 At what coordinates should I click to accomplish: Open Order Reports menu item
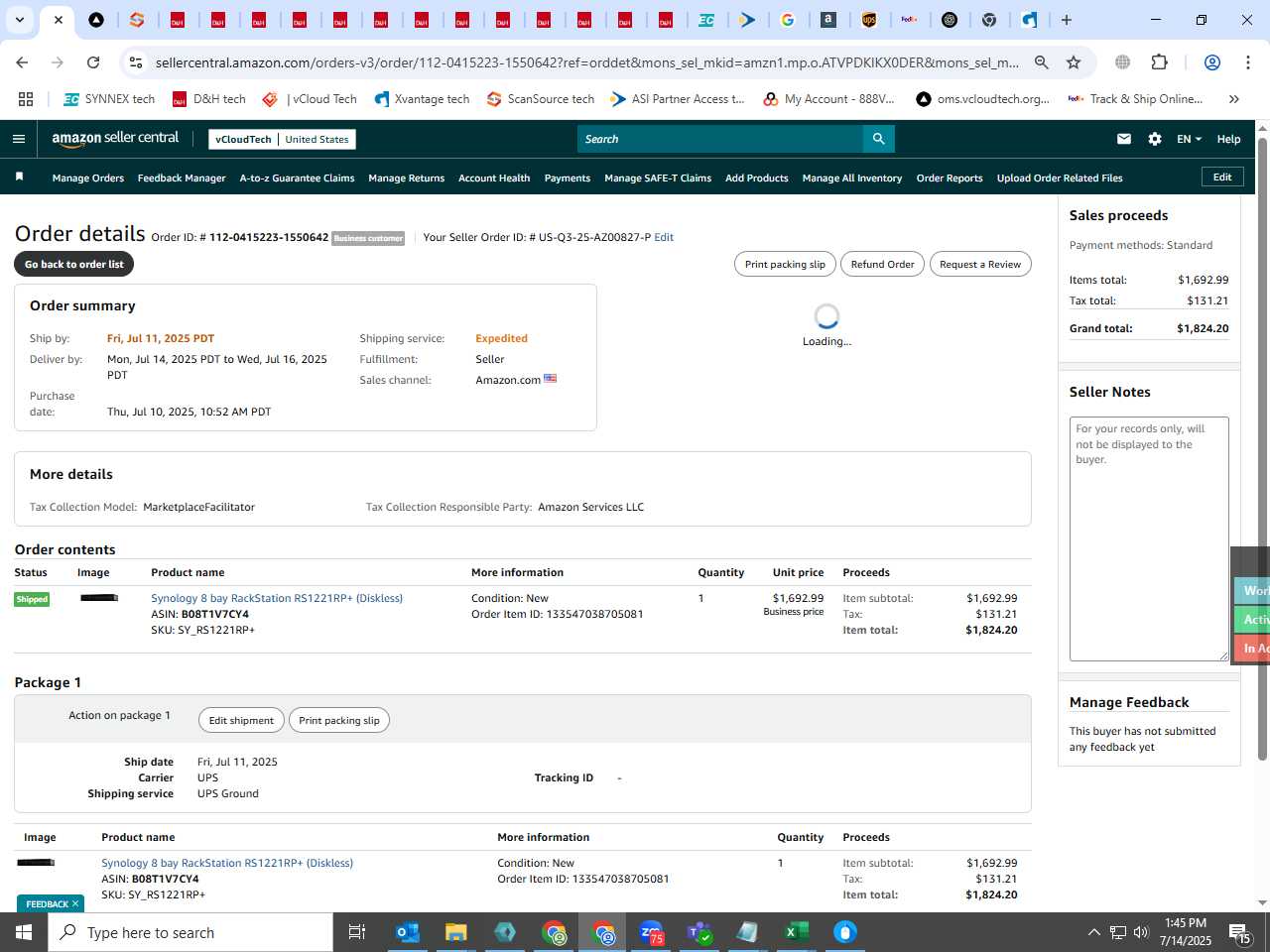950,178
